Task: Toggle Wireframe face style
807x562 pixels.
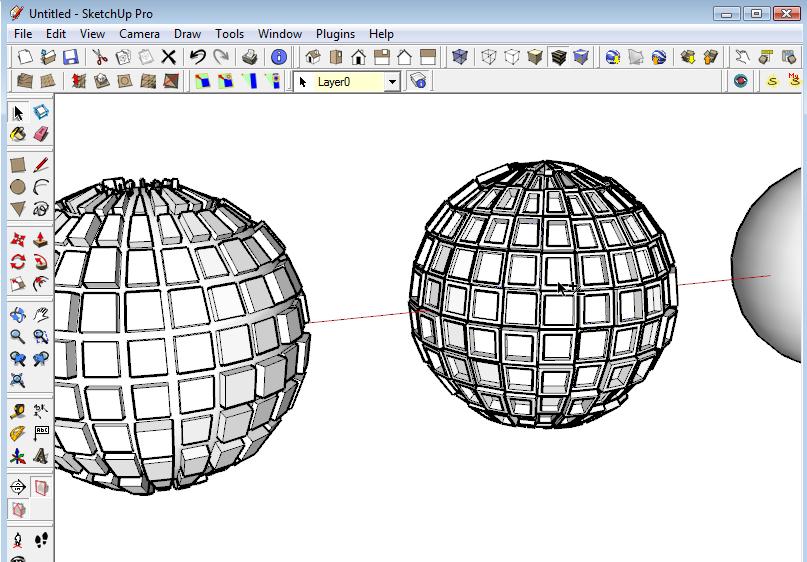Action: point(488,57)
